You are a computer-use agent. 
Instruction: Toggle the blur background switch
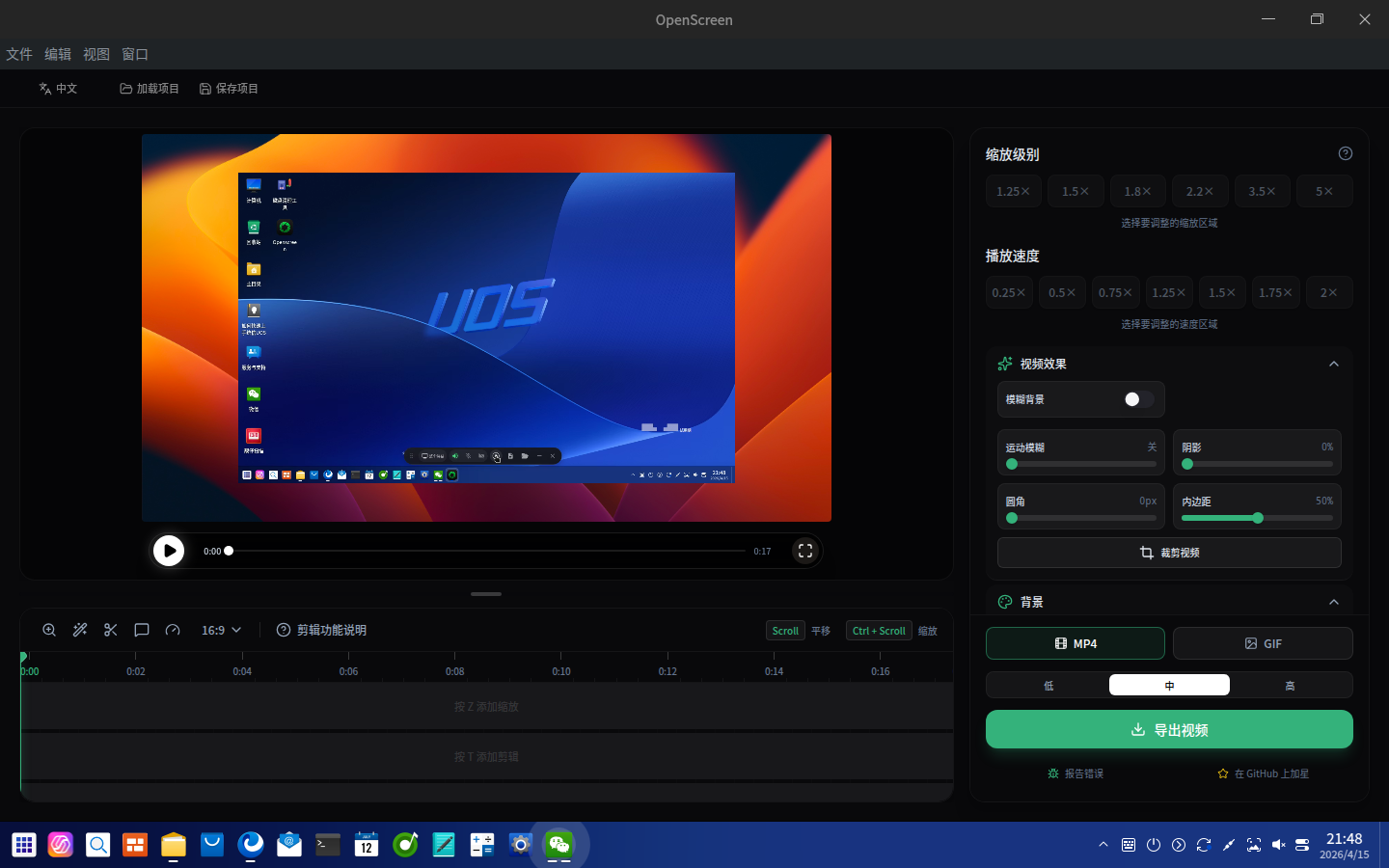[1138, 399]
